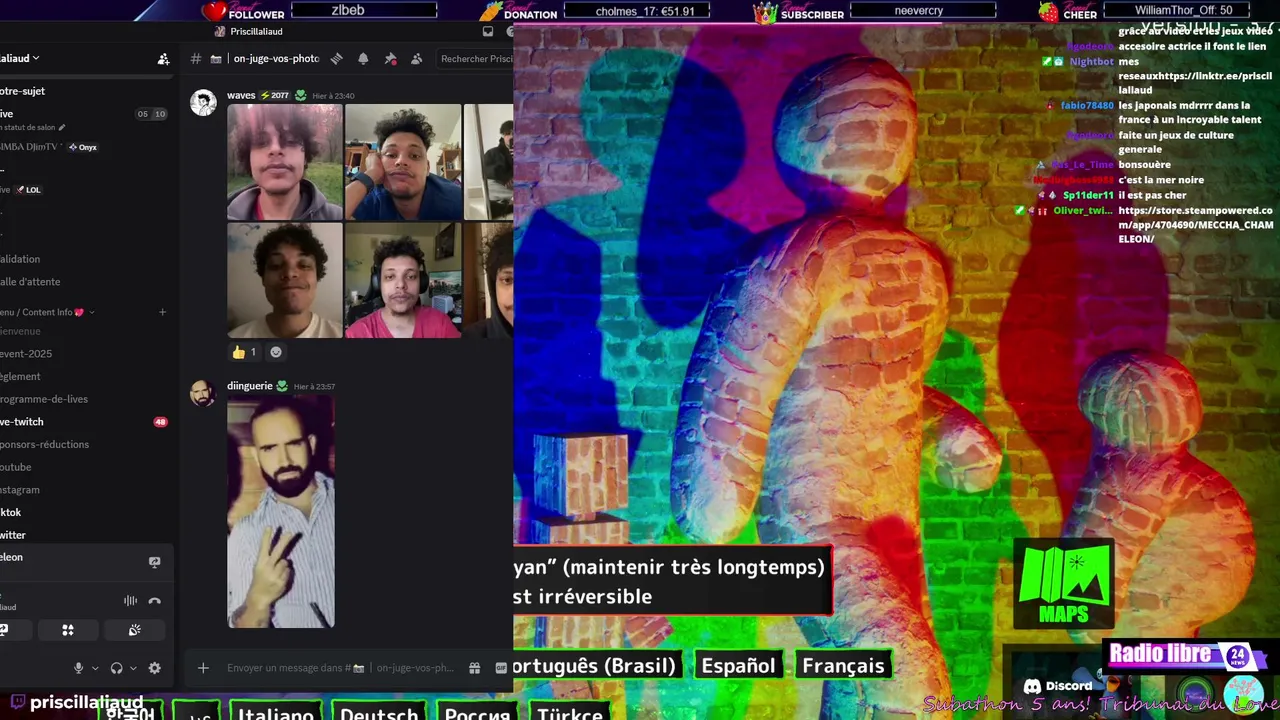Mute the microphone
Screen dimensions: 1280x720
click(78, 668)
